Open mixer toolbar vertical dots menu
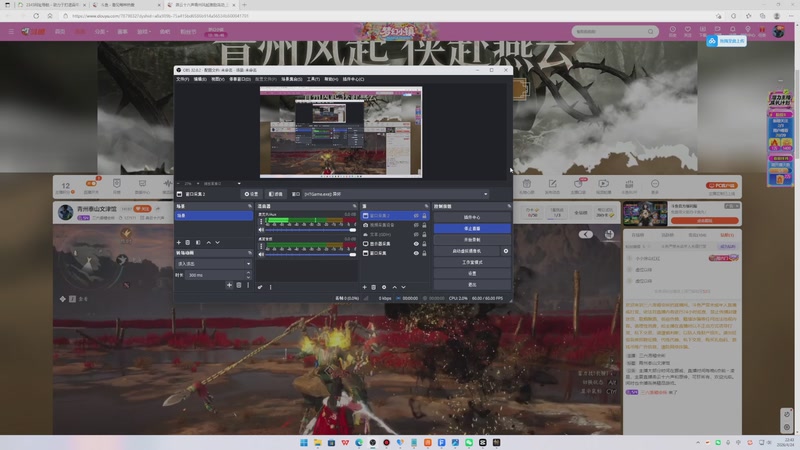The height and width of the screenshot is (450, 800). (270, 287)
